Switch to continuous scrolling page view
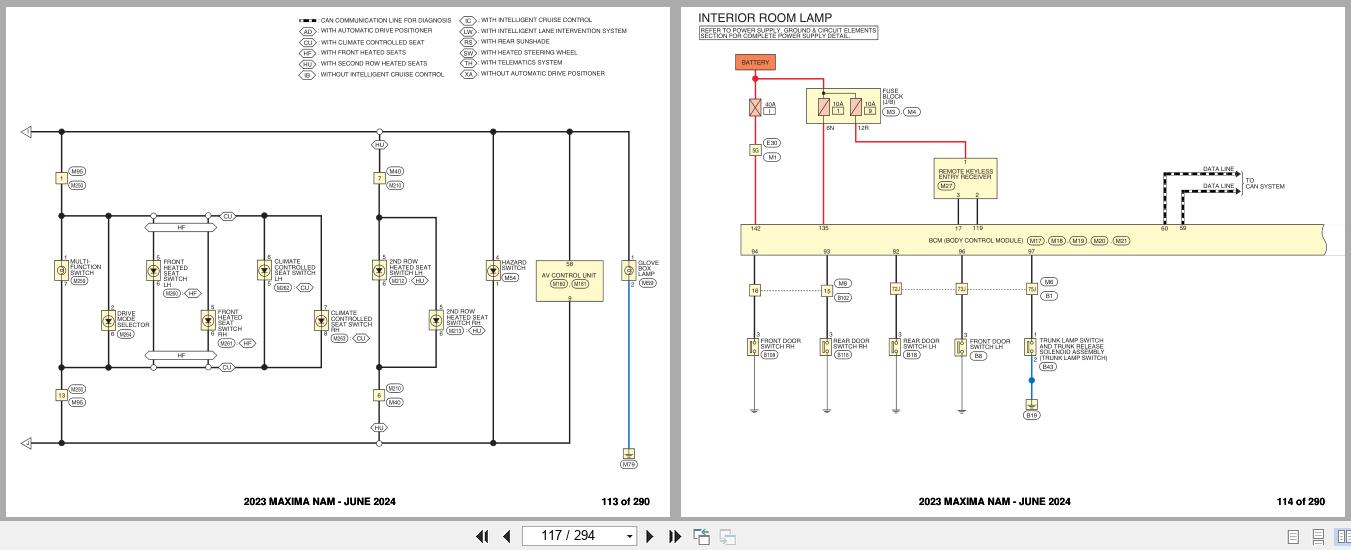 tap(1318, 537)
